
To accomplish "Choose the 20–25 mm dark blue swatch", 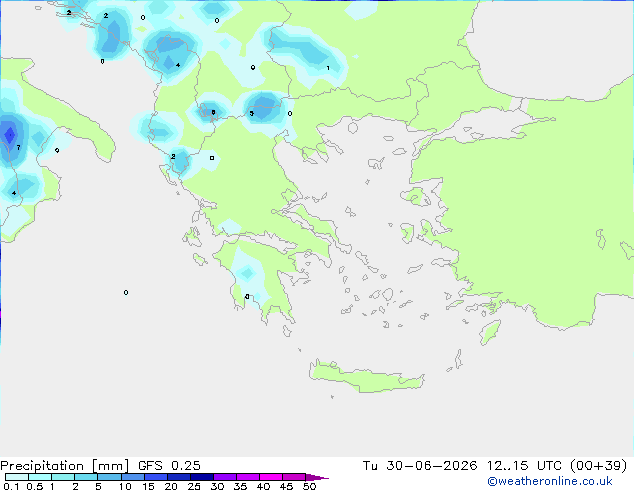I will (179, 477).
